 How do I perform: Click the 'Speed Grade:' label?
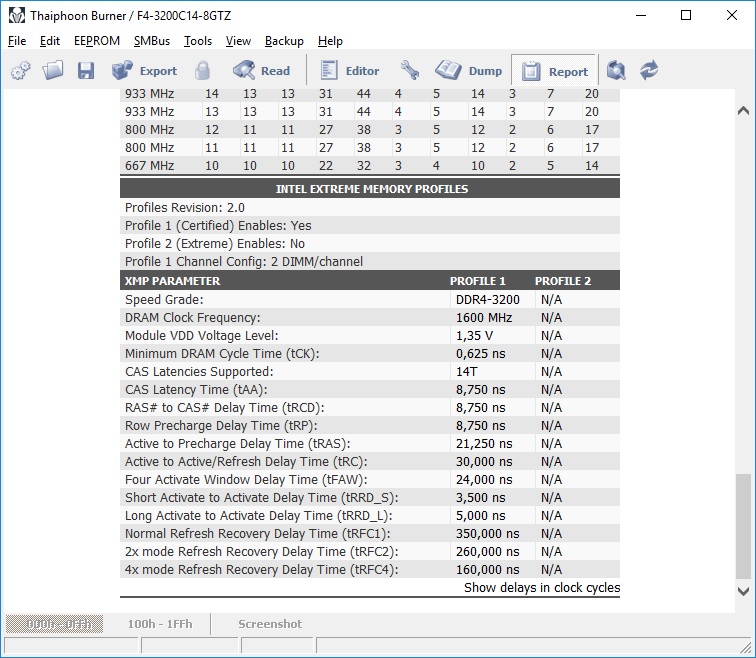[x=164, y=300]
